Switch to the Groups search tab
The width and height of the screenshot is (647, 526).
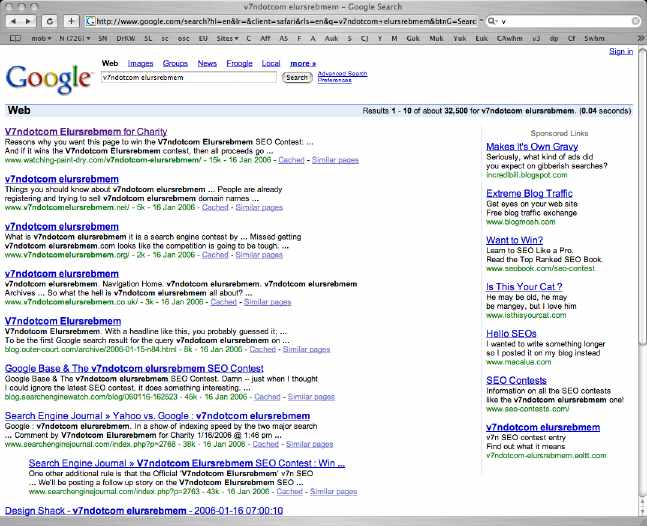click(175, 64)
